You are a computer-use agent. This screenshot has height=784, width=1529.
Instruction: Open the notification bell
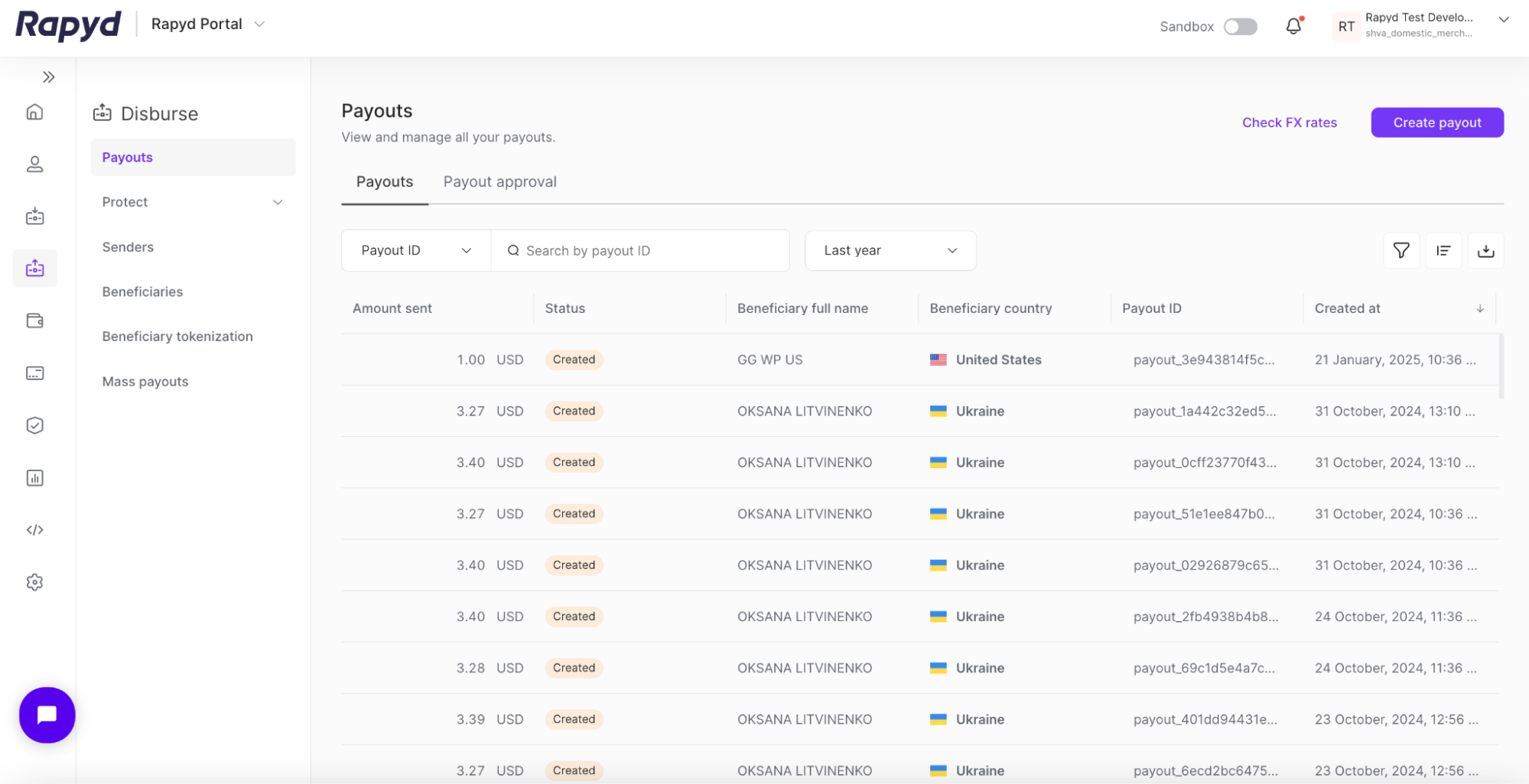coord(1293,25)
